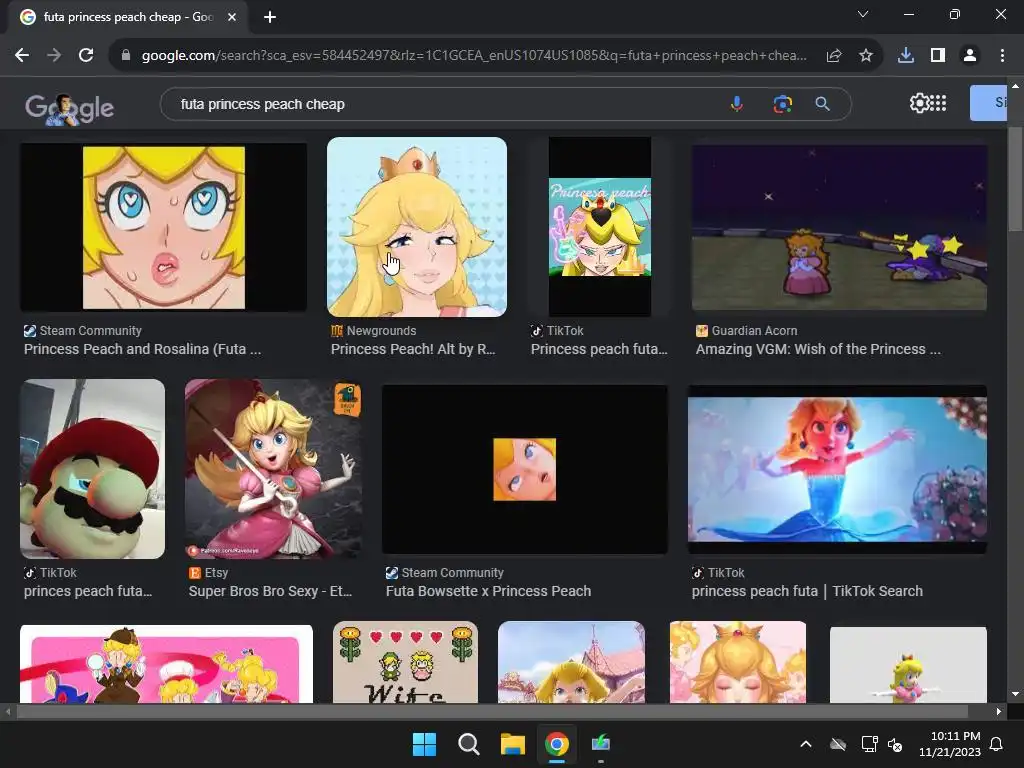Open the notification bell in the taskbar

click(x=997, y=744)
